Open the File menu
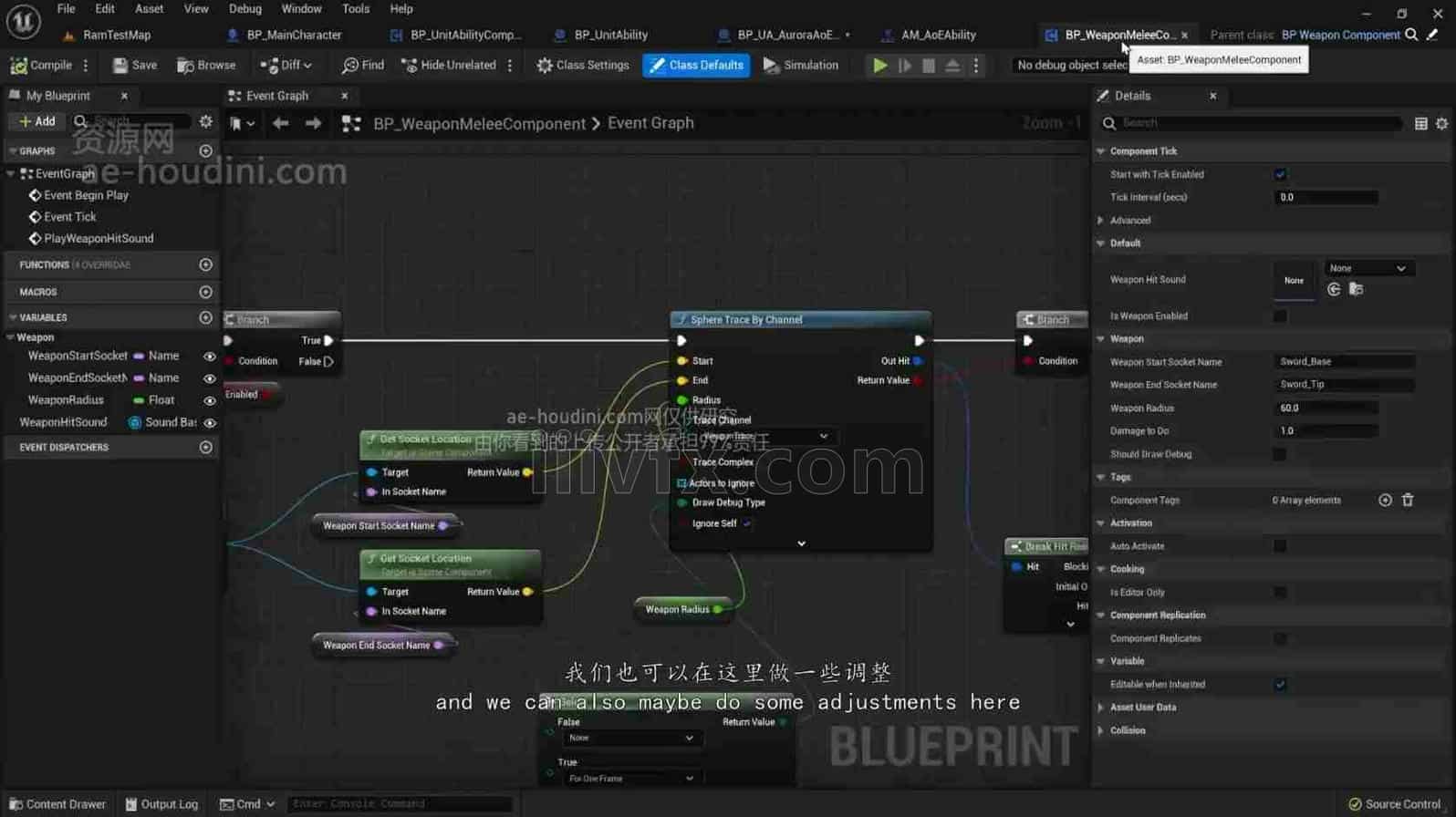 [x=66, y=9]
